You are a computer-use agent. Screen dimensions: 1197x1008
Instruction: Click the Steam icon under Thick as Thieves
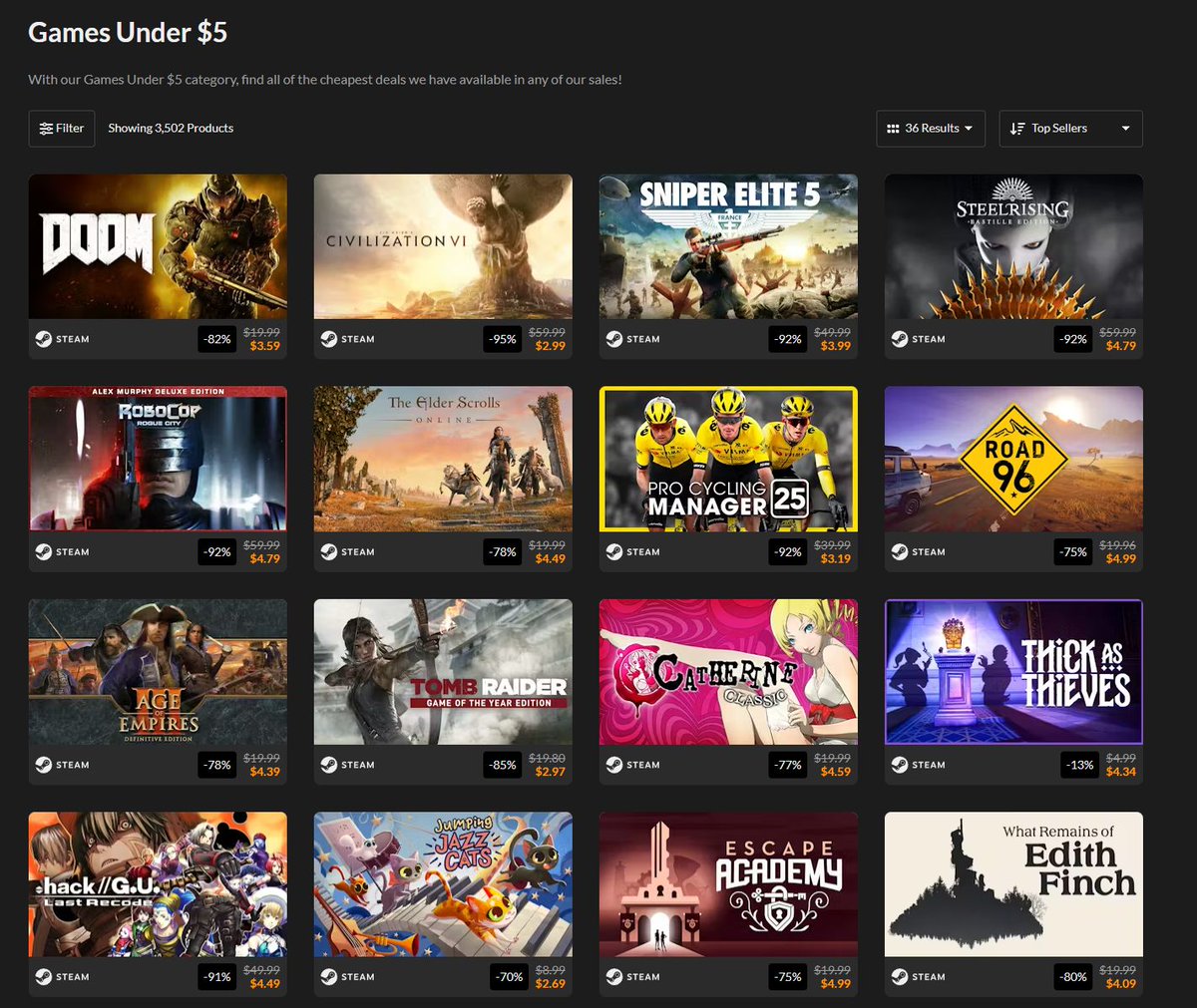point(900,765)
